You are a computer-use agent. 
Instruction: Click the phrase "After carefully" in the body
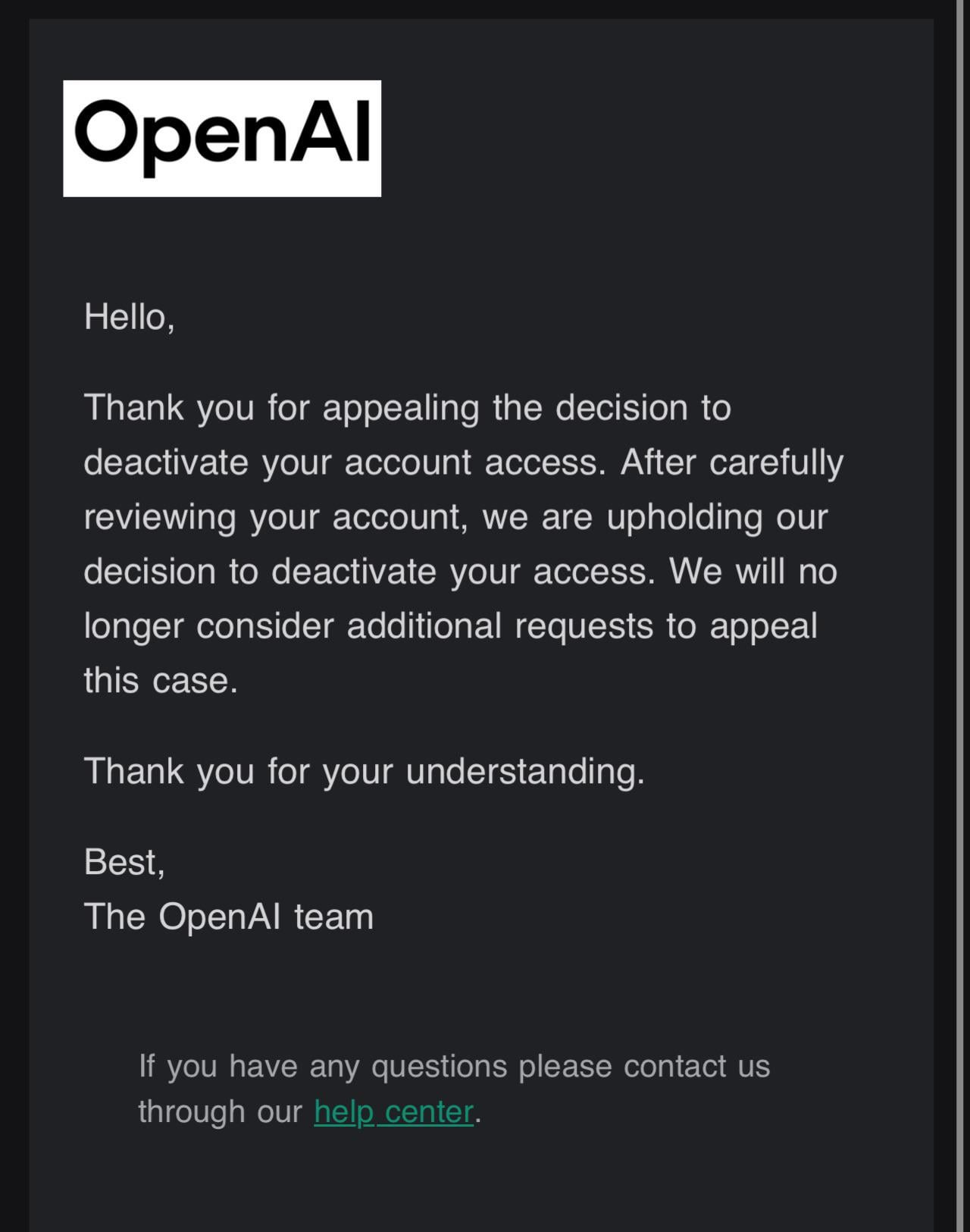coord(731,462)
